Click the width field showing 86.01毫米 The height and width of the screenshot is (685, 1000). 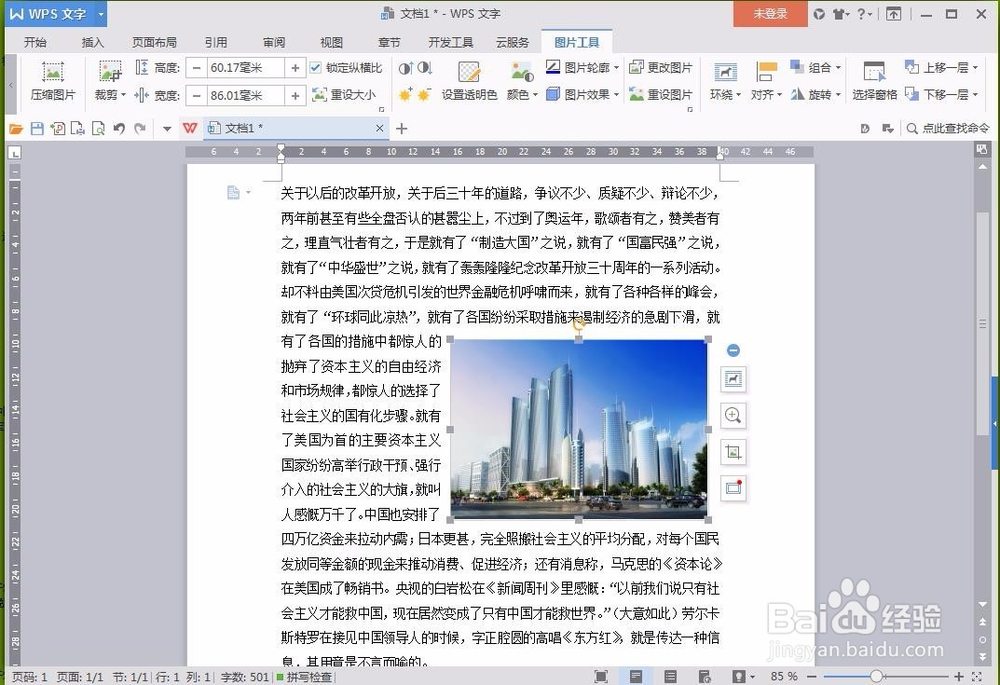[x=246, y=96]
